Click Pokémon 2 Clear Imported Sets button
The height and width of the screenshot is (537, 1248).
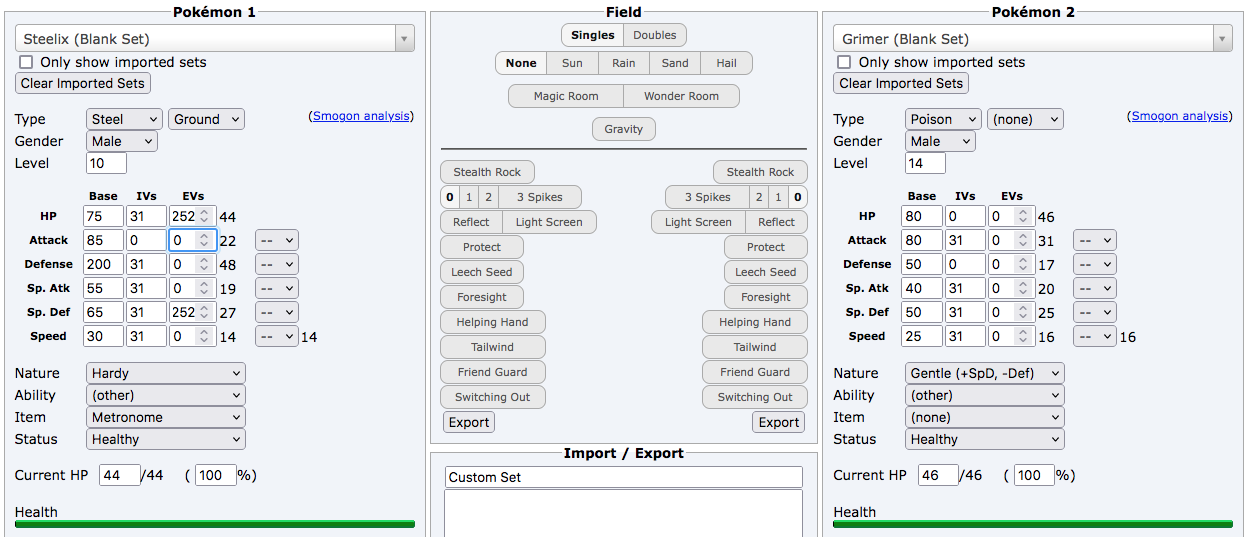[x=901, y=84]
